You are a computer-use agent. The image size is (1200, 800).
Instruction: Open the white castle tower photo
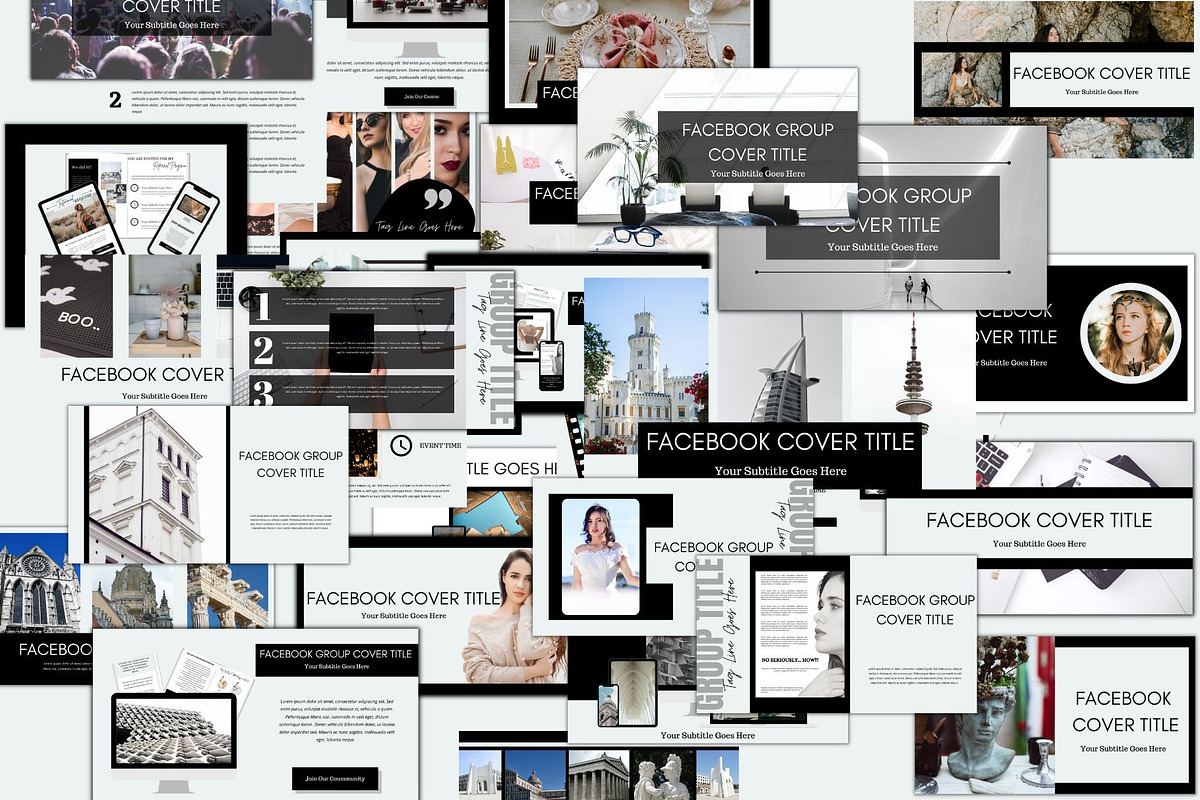[x=646, y=365]
